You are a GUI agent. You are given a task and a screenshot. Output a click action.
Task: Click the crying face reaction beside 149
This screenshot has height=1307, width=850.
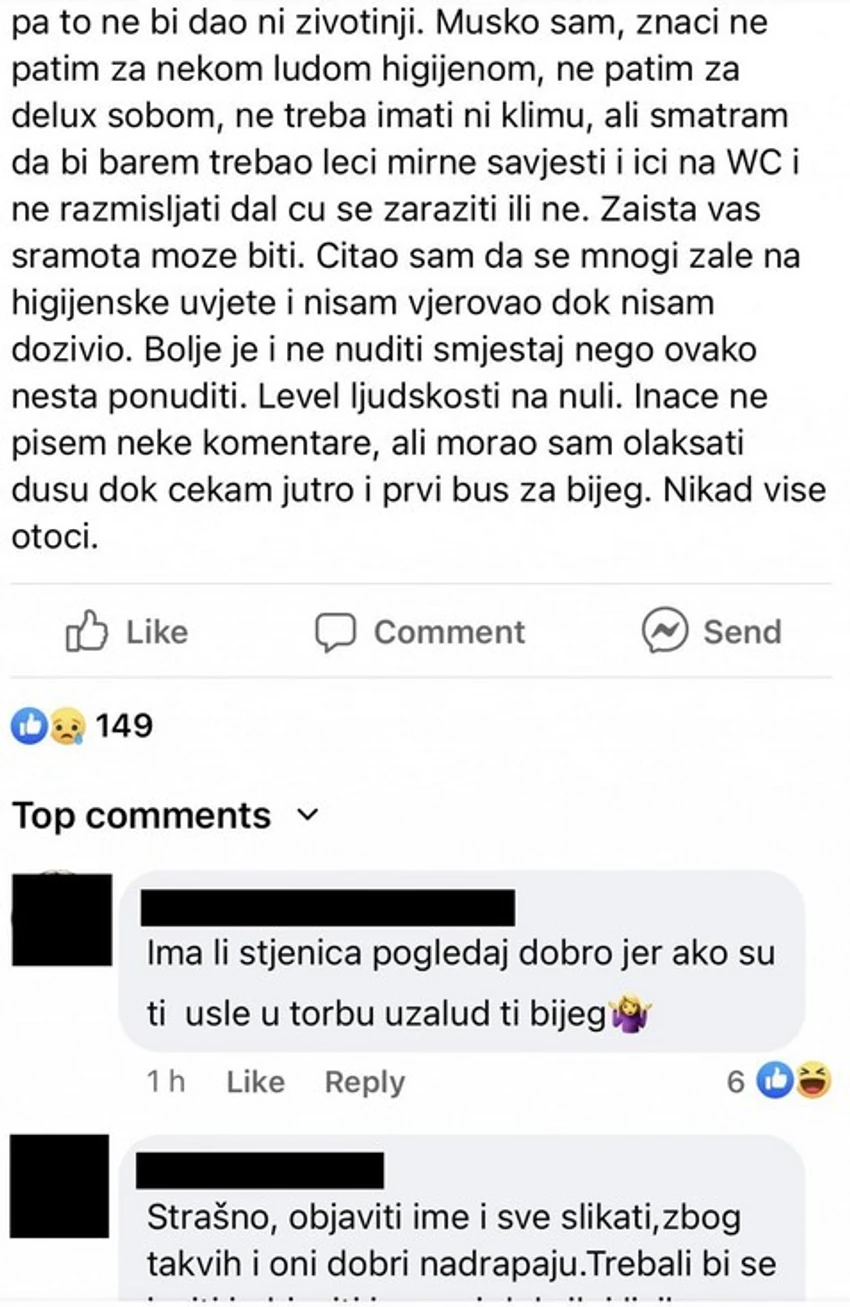(x=68, y=725)
